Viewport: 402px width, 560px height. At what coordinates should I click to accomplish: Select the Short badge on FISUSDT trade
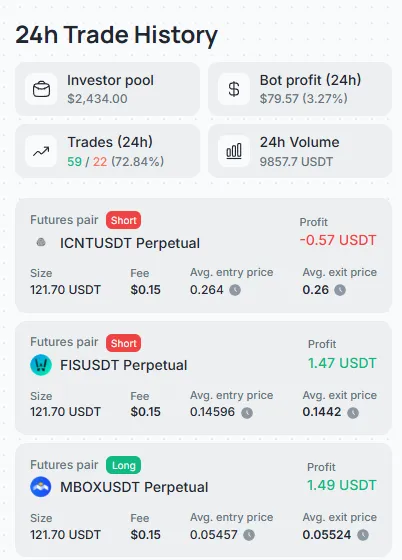click(124, 343)
